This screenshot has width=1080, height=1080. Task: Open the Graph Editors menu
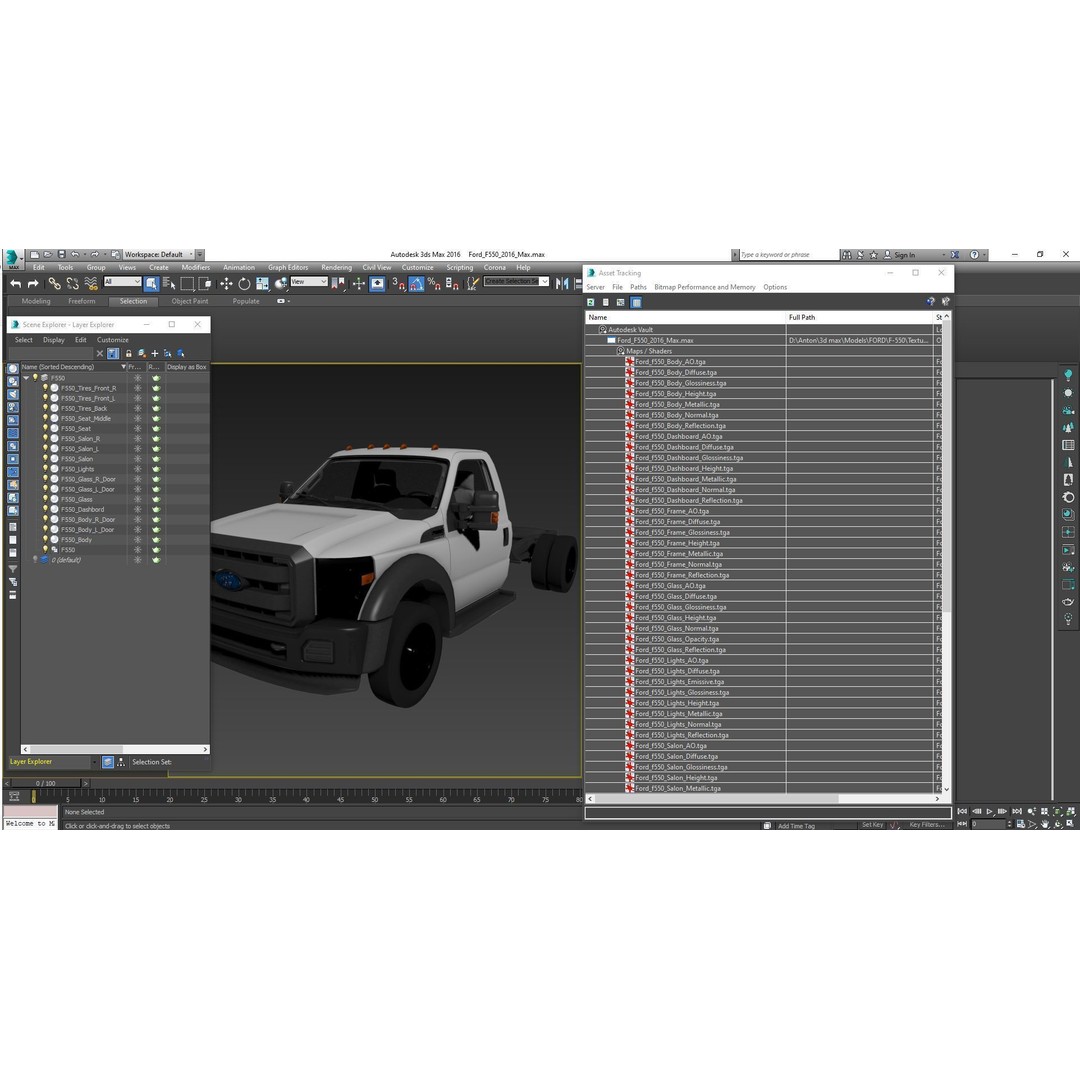pyautogui.click(x=288, y=267)
